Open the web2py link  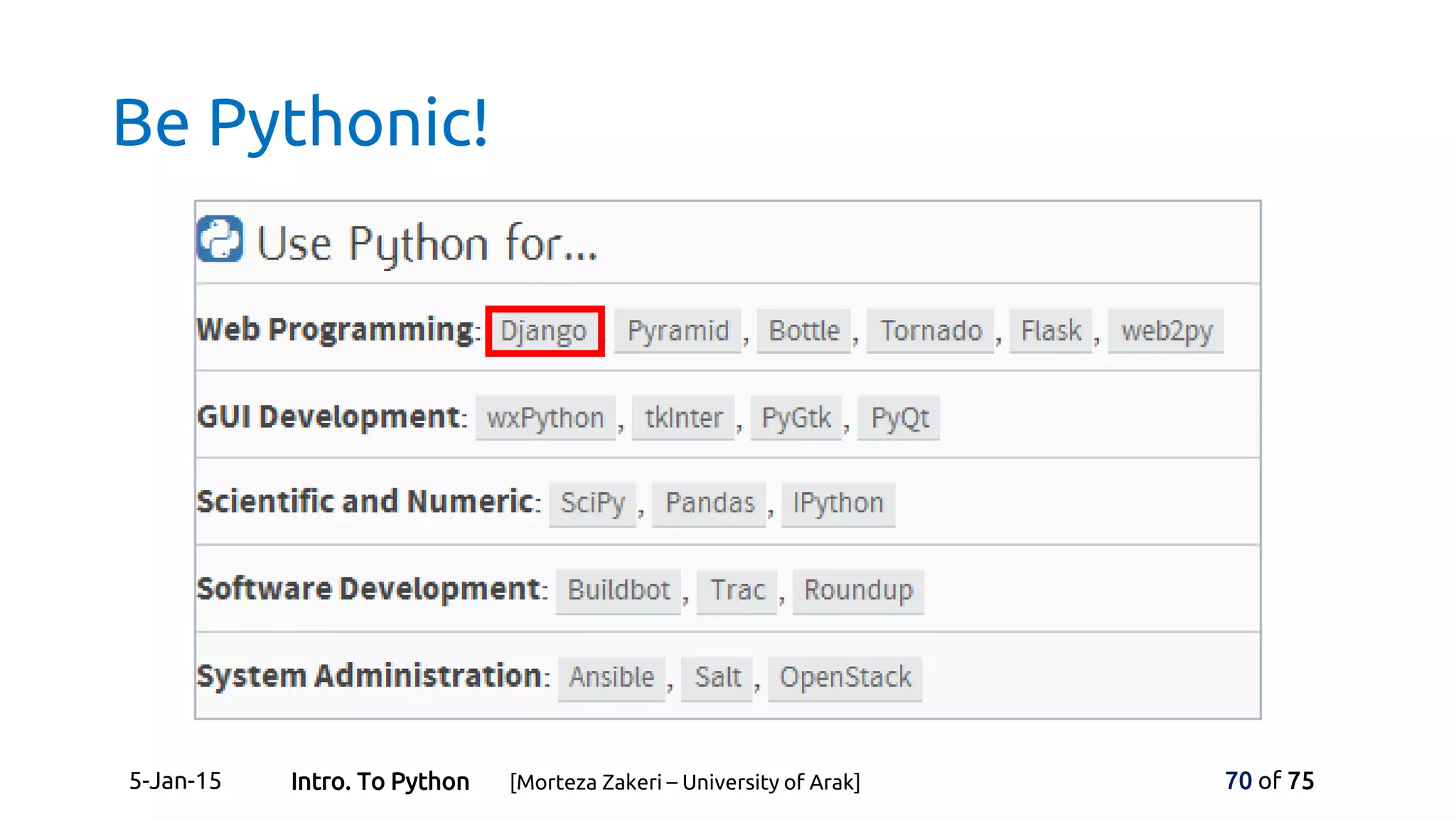[x=1167, y=331]
